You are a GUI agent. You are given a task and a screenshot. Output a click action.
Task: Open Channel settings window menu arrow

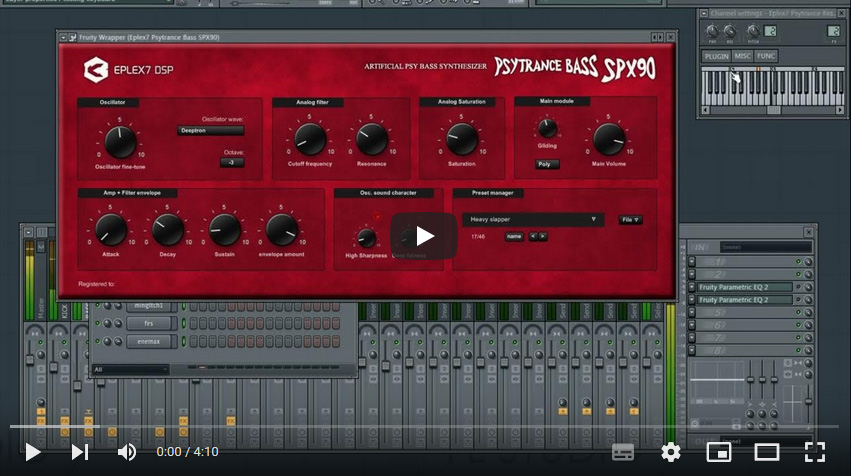coord(704,13)
